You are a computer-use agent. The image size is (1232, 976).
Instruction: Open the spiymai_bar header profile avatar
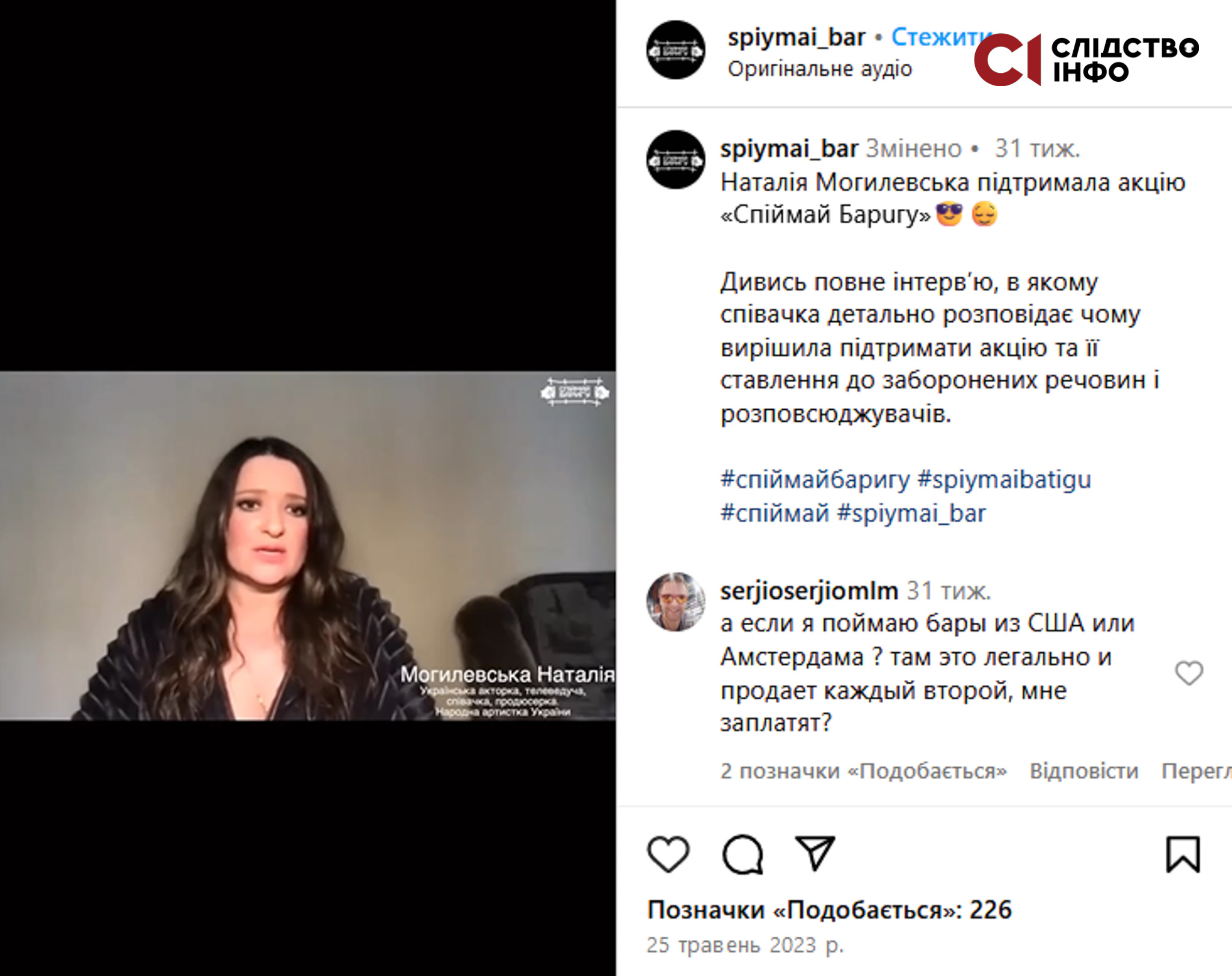676,51
